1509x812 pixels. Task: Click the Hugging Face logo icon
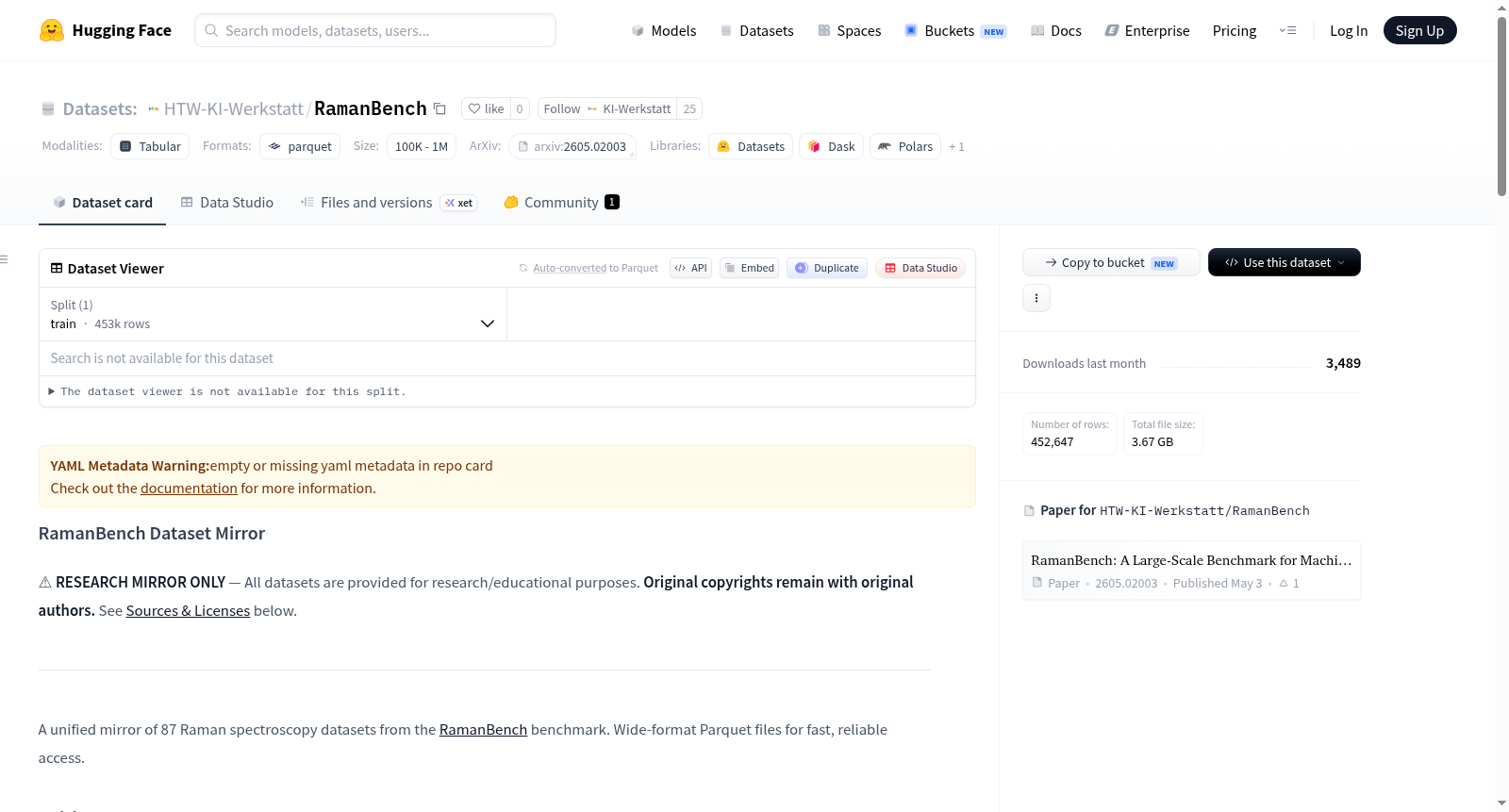click(52, 30)
